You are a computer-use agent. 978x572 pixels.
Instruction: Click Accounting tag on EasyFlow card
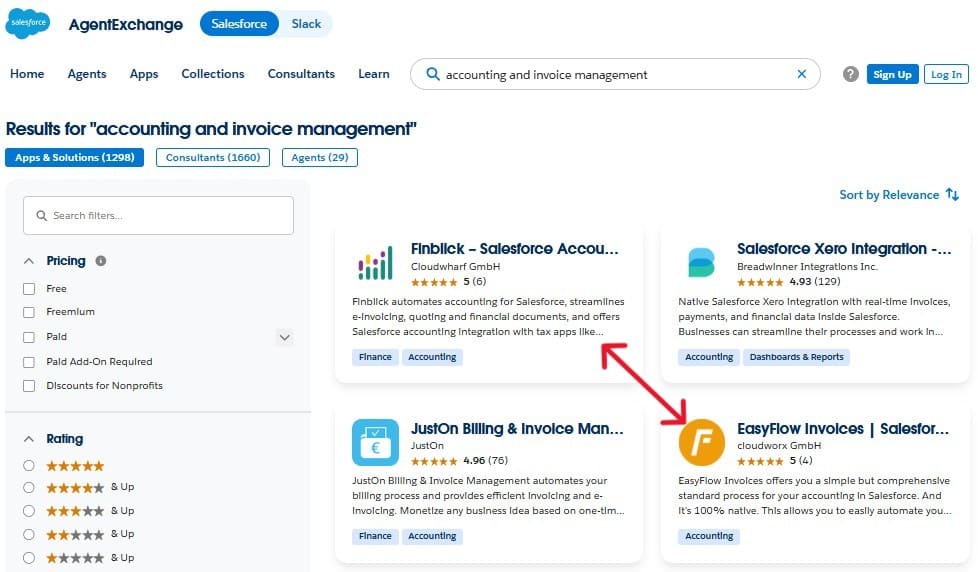point(709,536)
